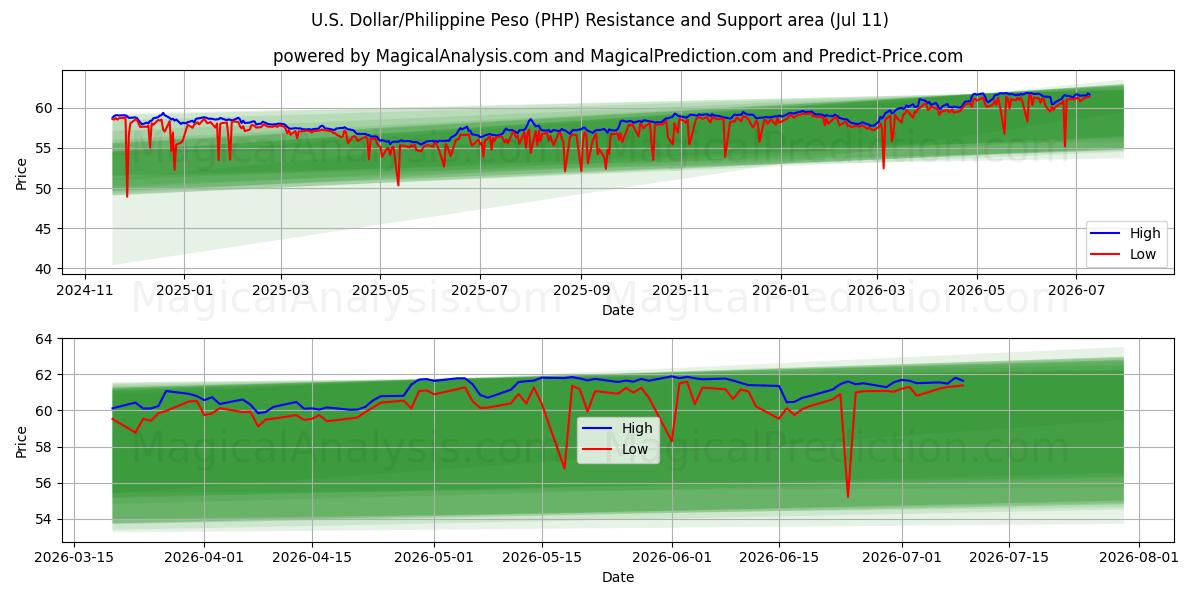
Task: Click the '60' y-axis tick on the top chart
Action: [45, 108]
